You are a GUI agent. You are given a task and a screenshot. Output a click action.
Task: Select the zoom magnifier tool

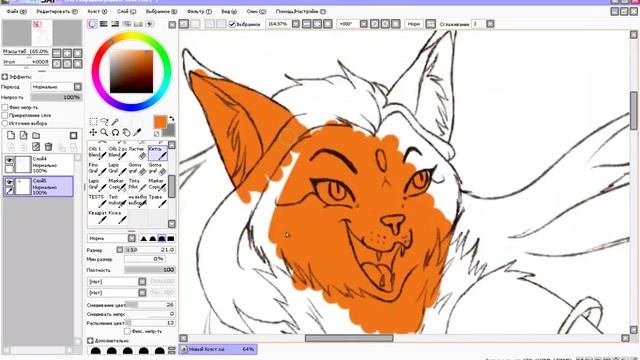104,132
